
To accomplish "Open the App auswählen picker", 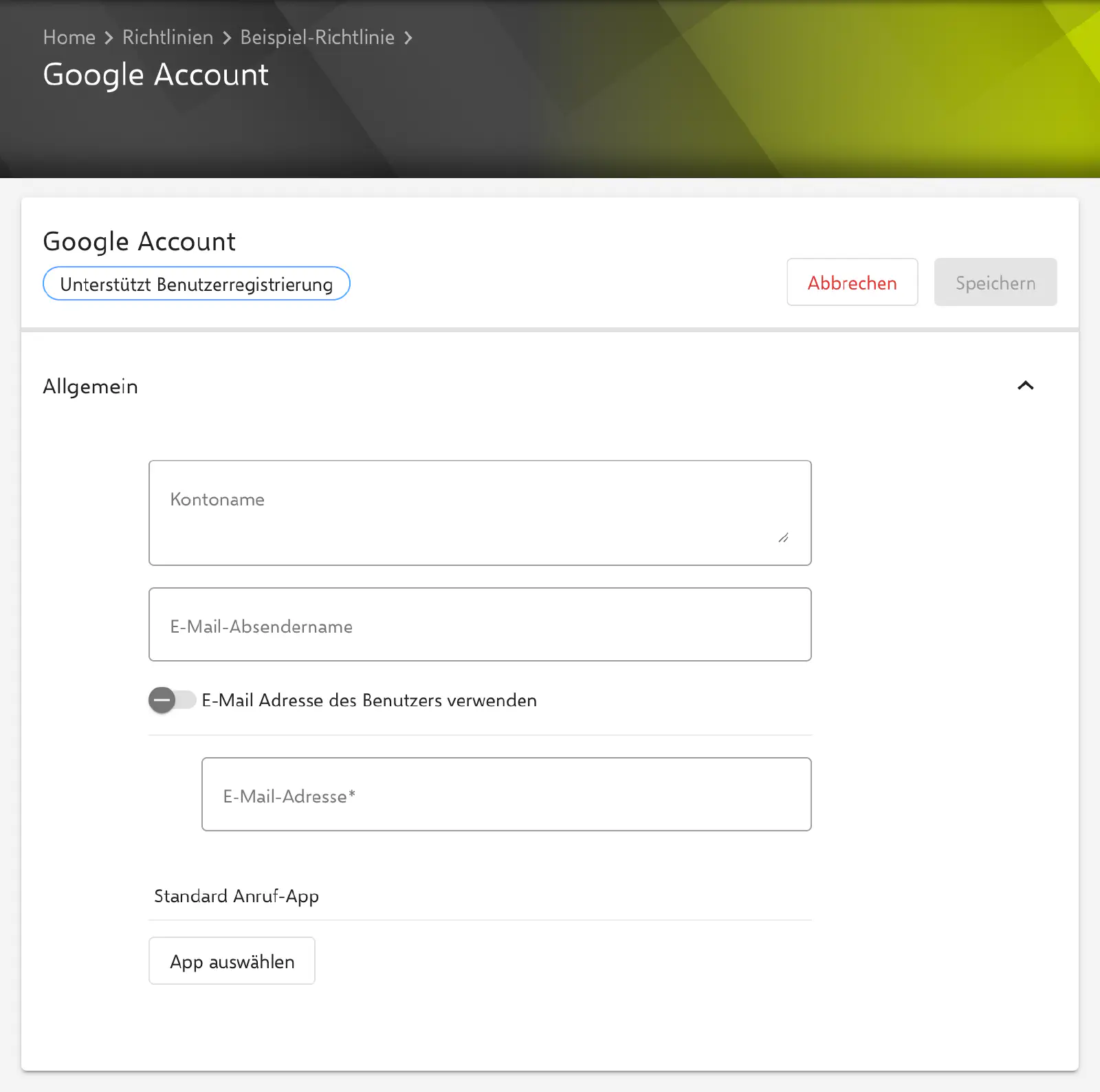I will 232,961.
